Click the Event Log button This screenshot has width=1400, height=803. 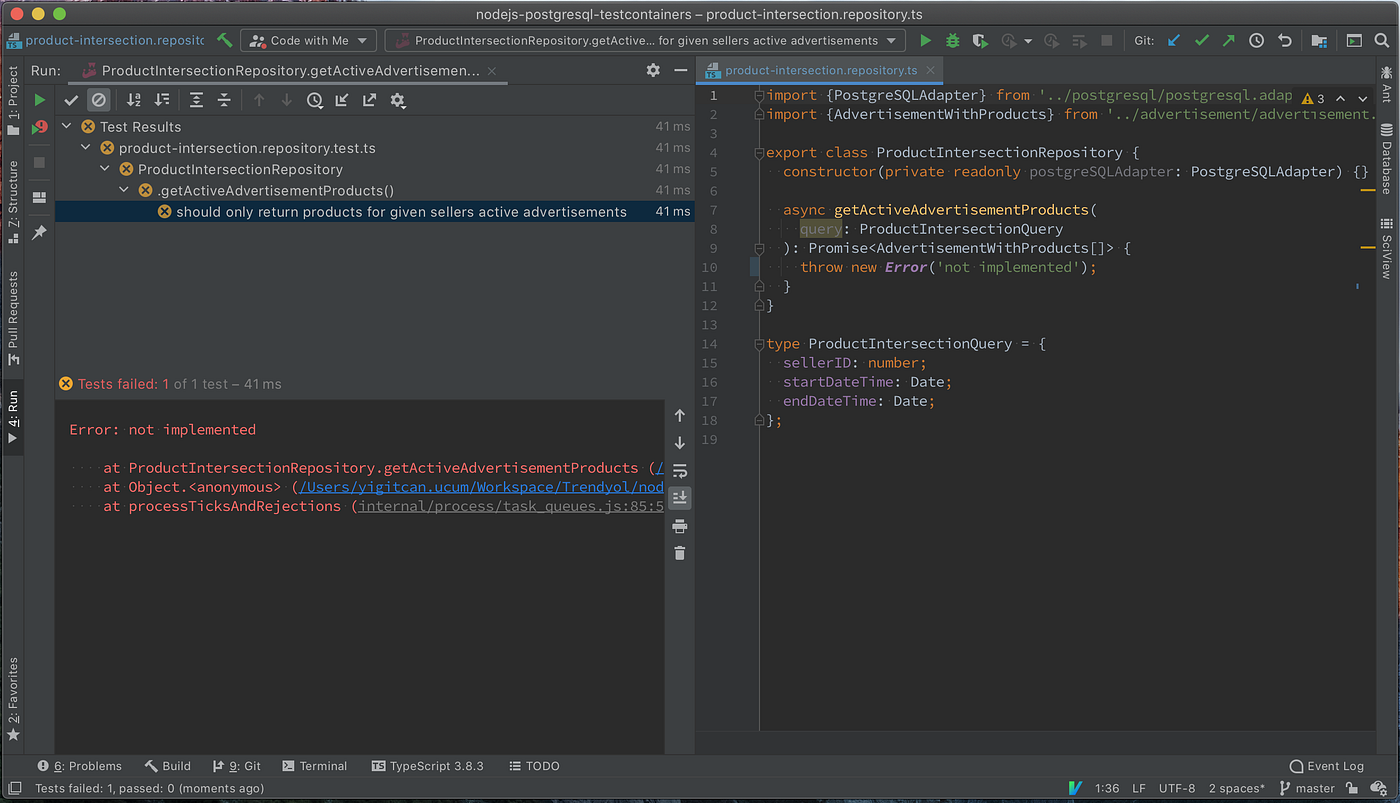(1326, 766)
